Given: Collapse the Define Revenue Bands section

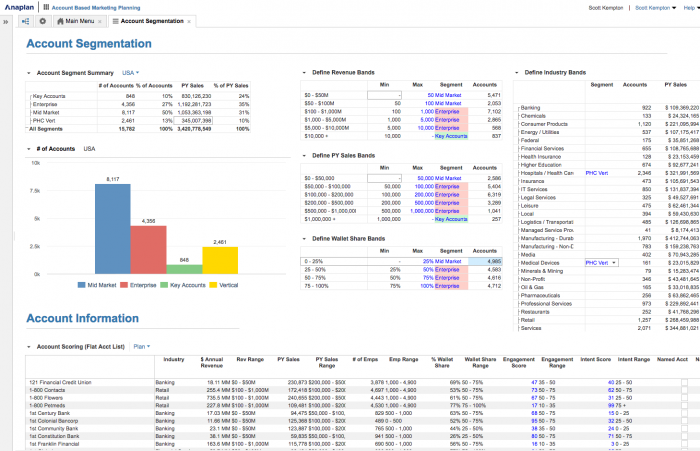Looking at the screenshot, I should [304, 72].
